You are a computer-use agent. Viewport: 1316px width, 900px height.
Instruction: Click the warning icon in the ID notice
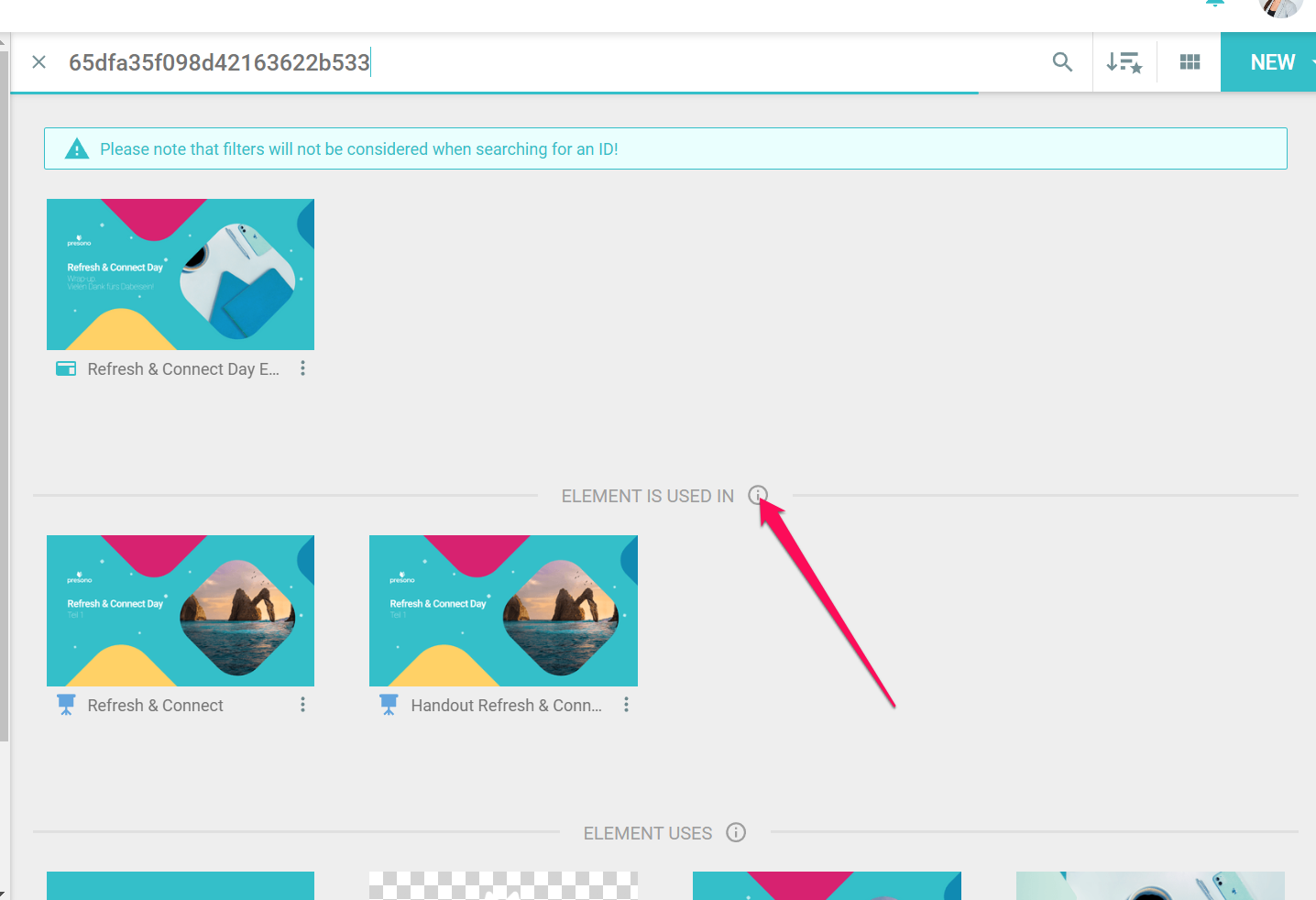pos(77,148)
